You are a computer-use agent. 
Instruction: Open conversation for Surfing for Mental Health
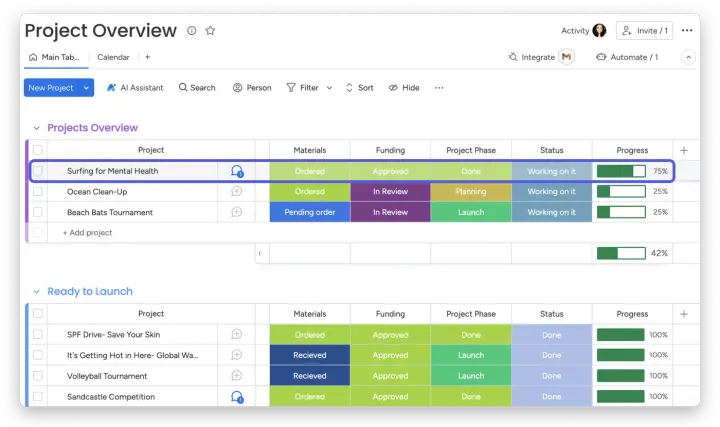pos(237,171)
